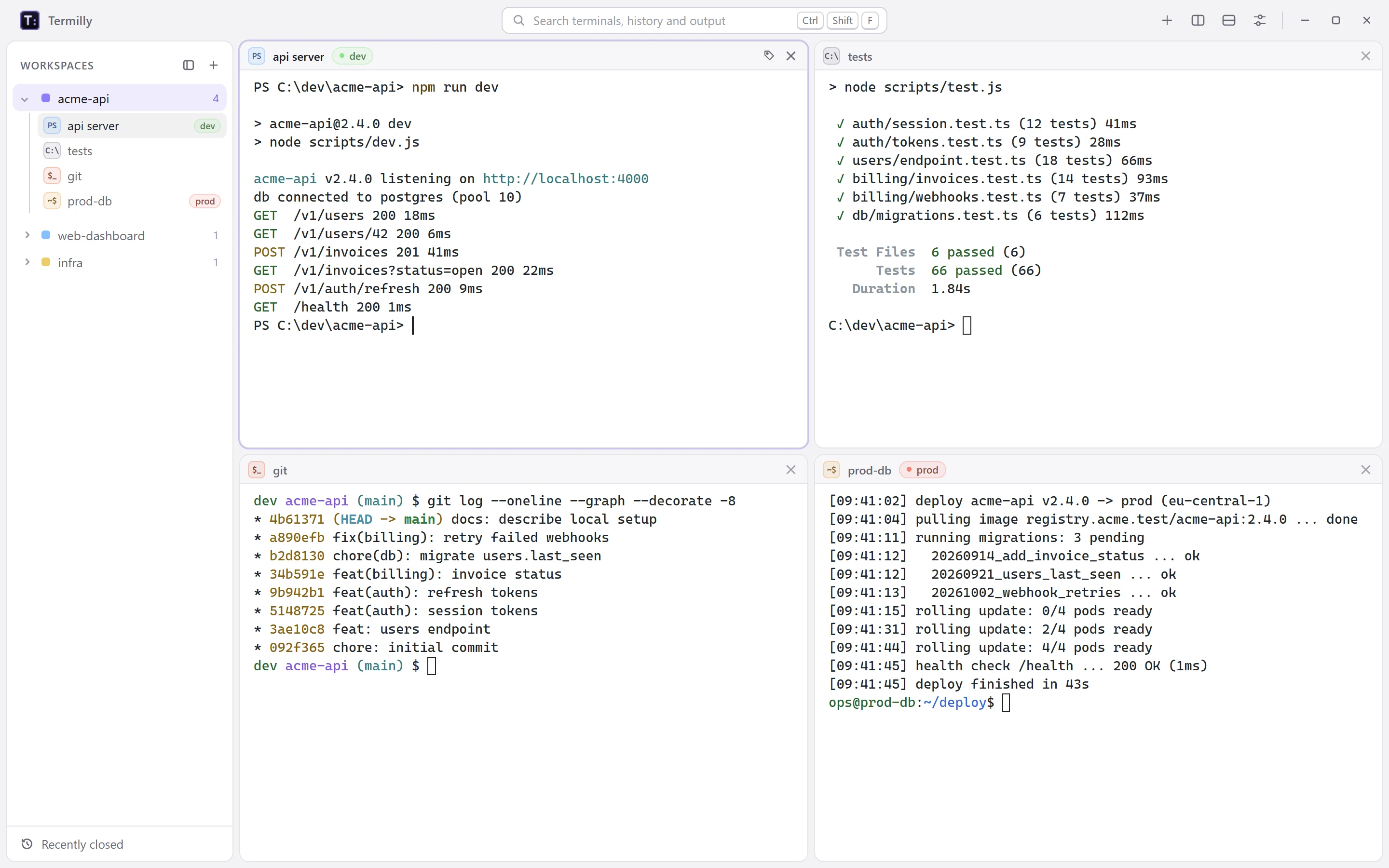The image size is (1389, 868).
Task: Click ssh icon in prod-db pane header
Action: [831, 470]
